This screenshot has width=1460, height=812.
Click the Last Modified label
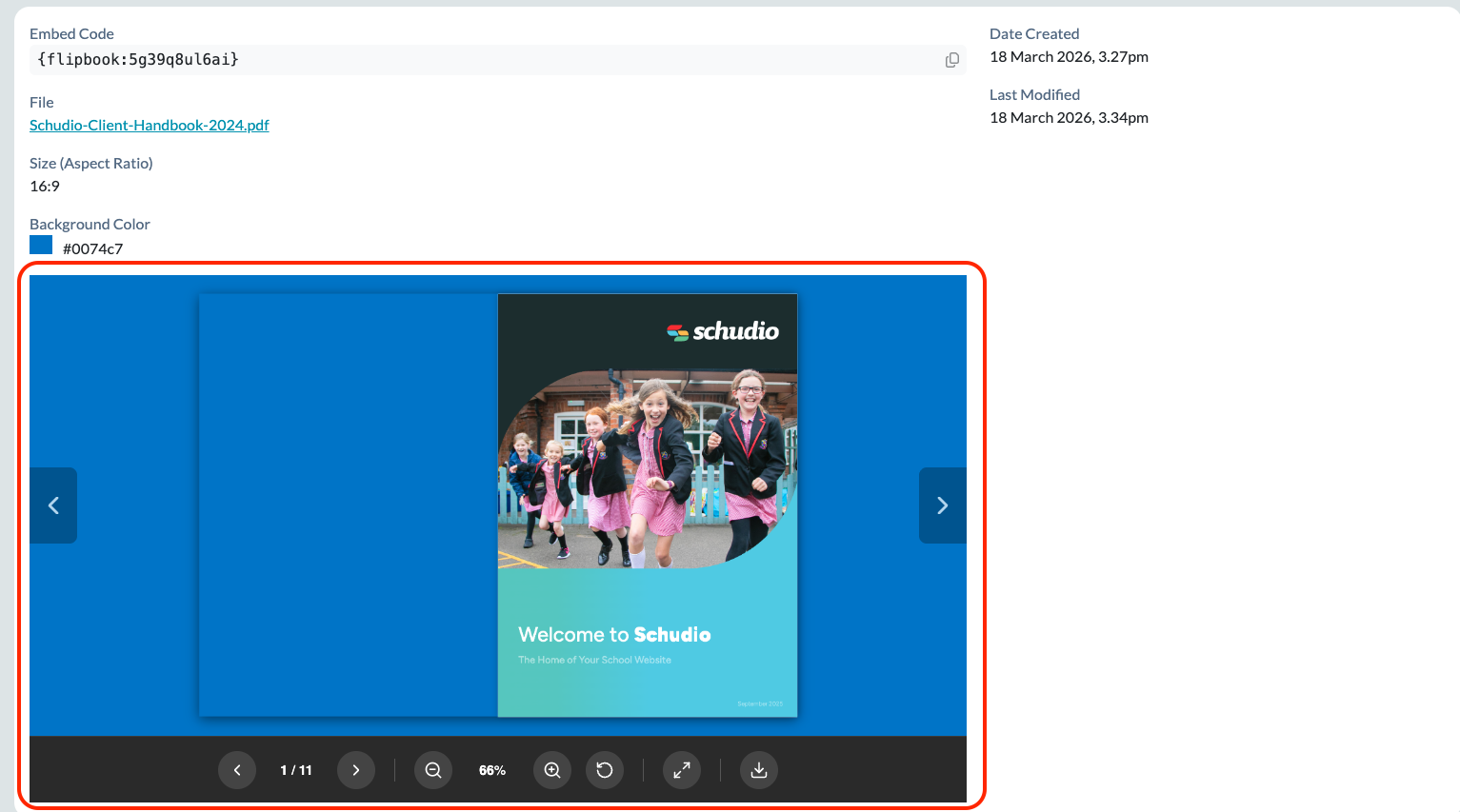tap(1035, 94)
